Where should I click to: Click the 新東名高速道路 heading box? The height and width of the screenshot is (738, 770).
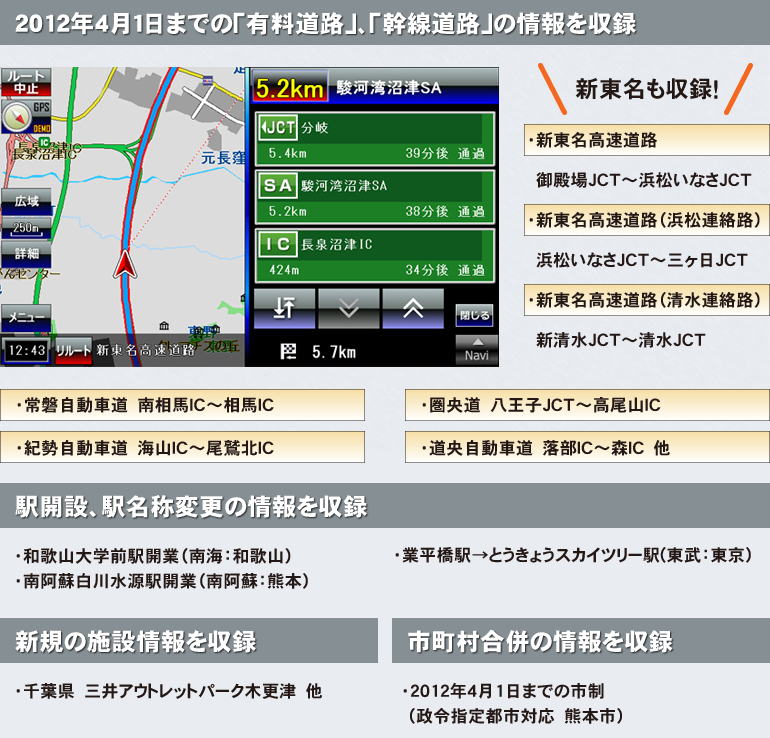(x=646, y=140)
